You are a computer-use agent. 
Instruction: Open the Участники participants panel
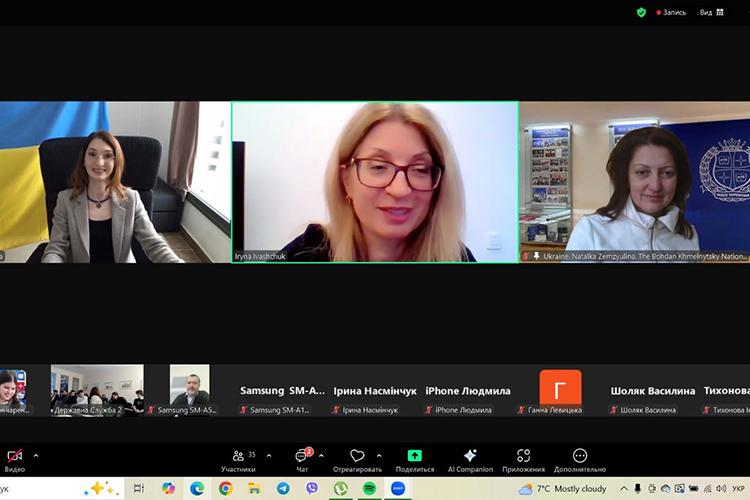(238, 460)
